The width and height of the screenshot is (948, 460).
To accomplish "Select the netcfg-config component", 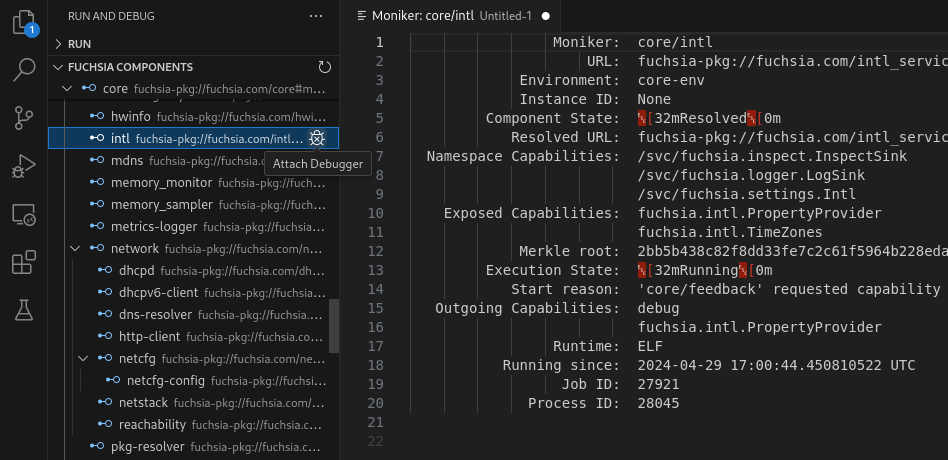I will 193,381.
